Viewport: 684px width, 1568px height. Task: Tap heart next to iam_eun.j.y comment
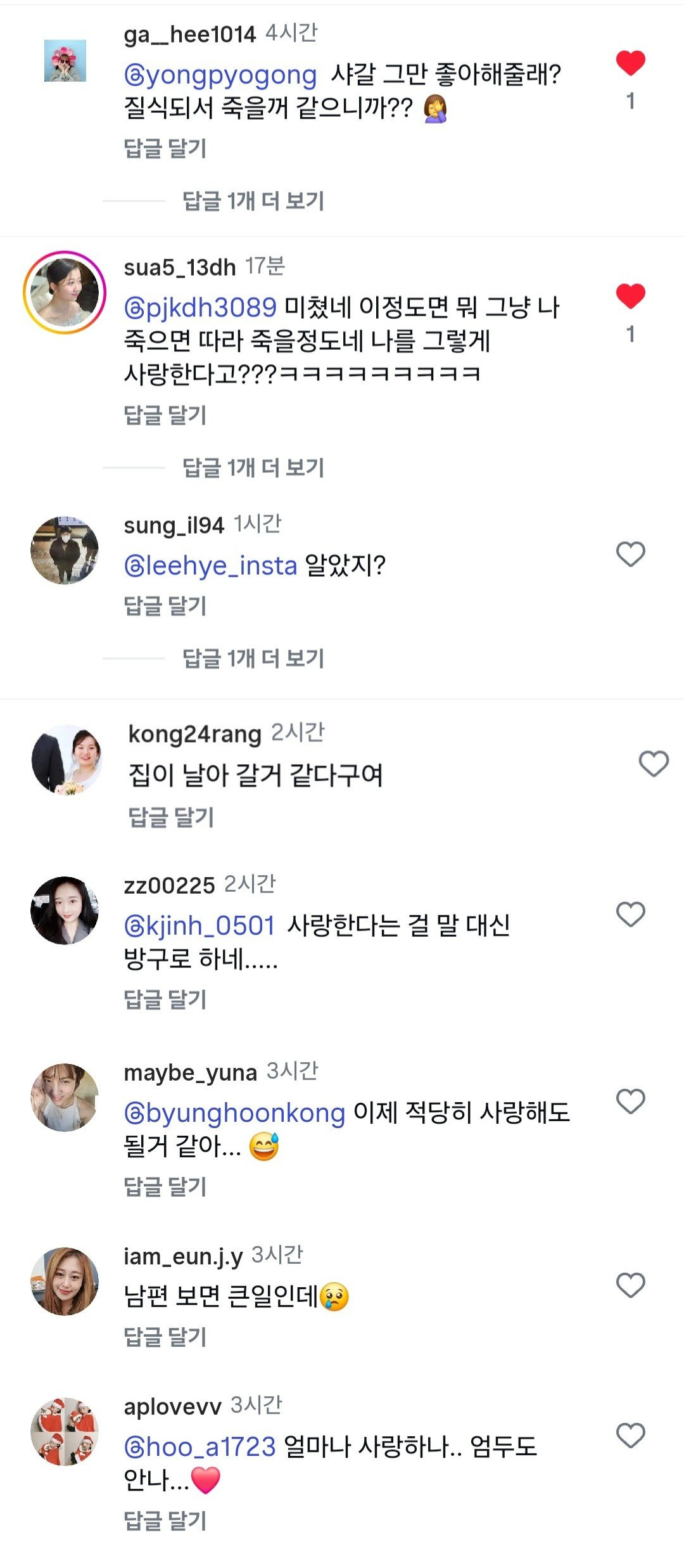(630, 1285)
